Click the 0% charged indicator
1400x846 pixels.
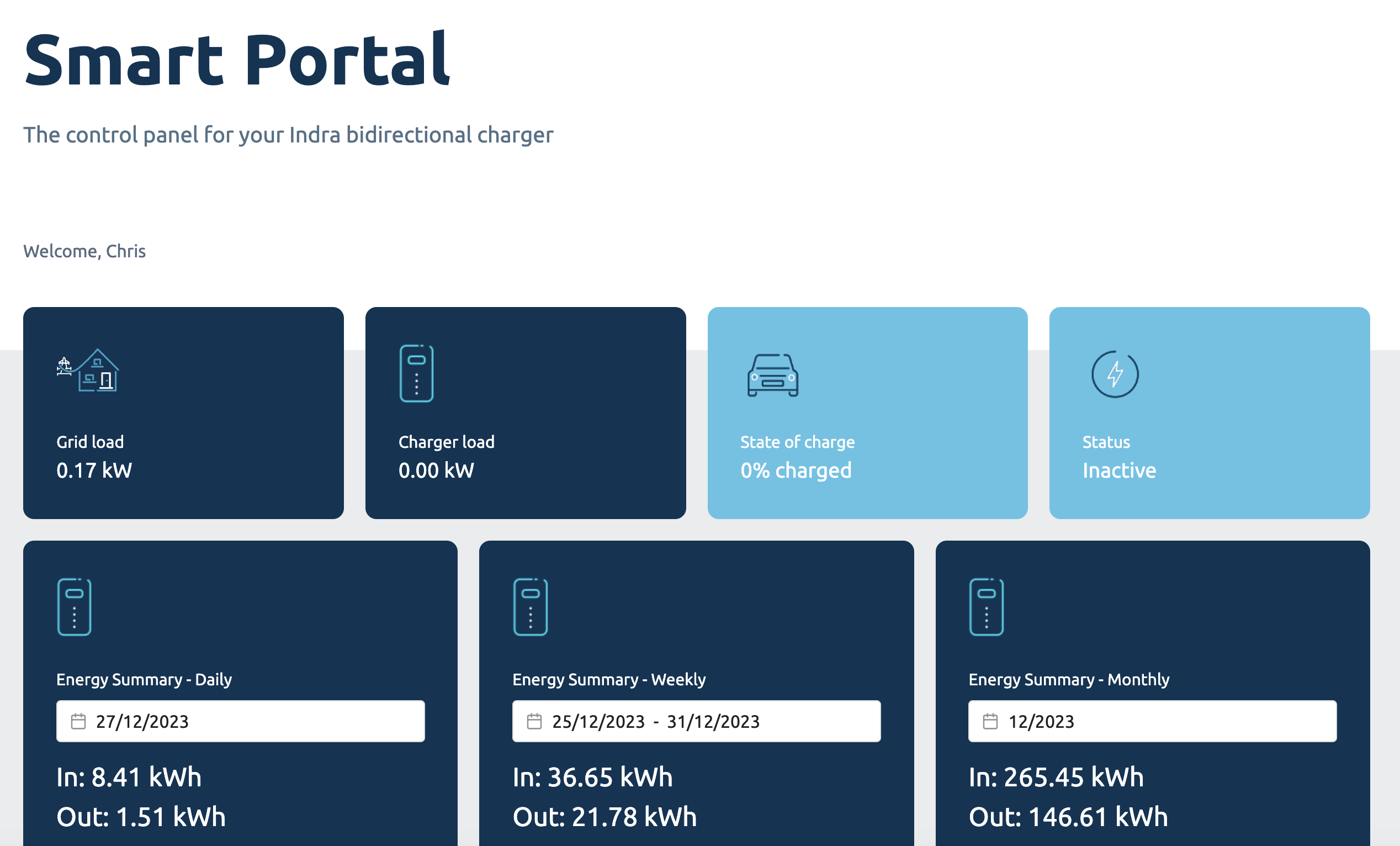[796, 469]
